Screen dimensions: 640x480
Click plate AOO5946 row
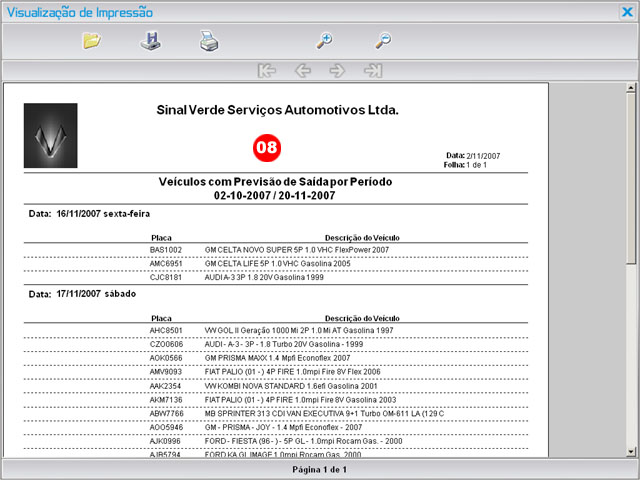point(276,428)
